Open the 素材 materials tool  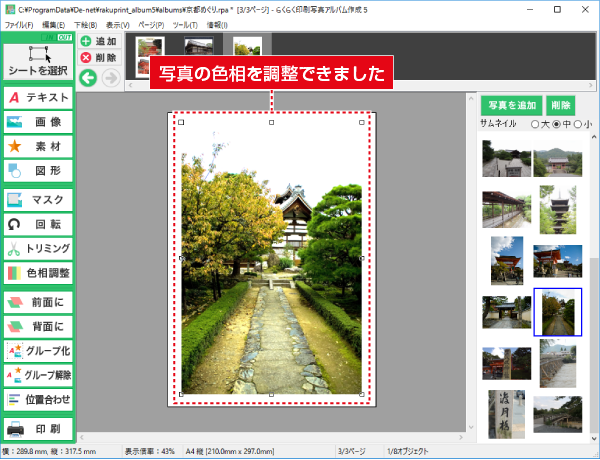38,147
